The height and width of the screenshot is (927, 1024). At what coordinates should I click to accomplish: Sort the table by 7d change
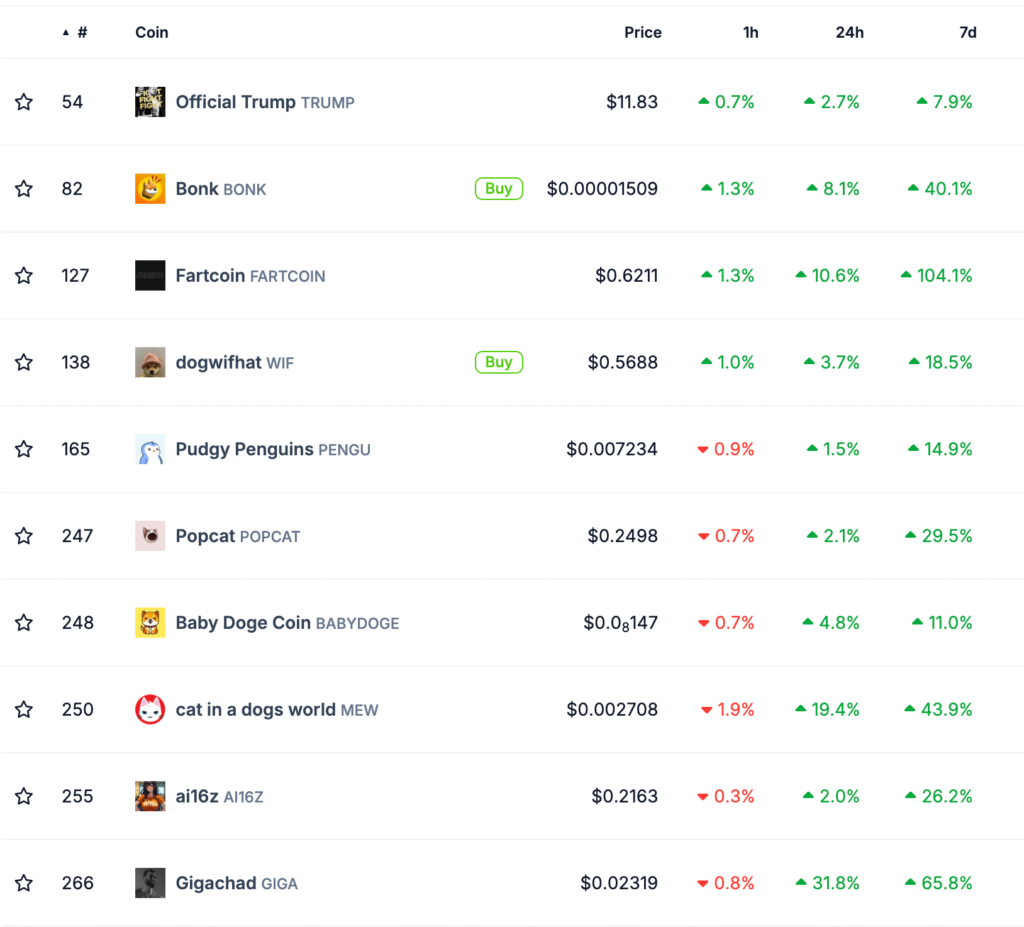(x=967, y=32)
